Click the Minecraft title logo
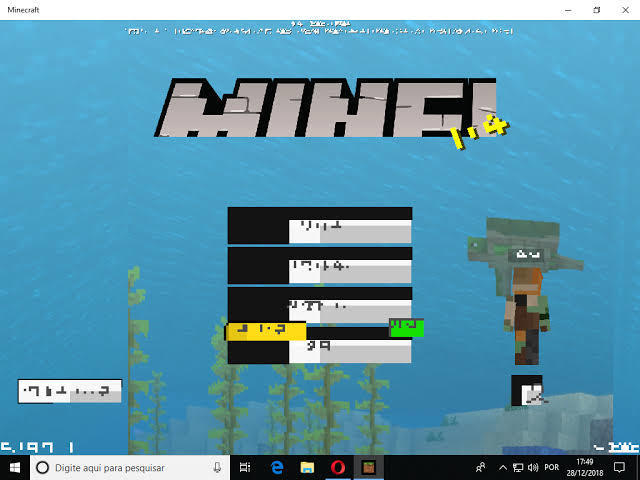 325,107
